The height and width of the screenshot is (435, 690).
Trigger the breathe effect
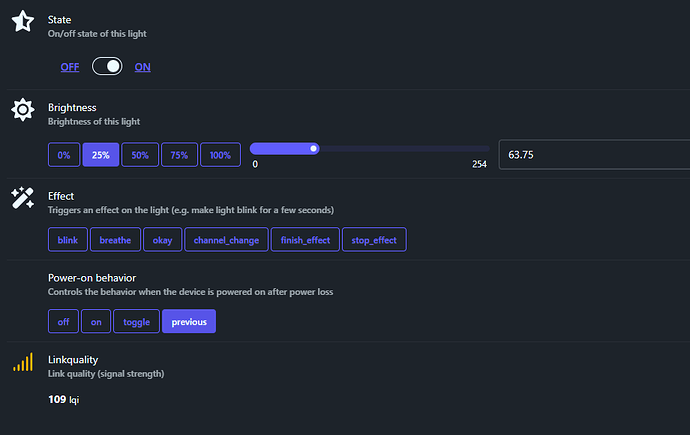click(115, 240)
